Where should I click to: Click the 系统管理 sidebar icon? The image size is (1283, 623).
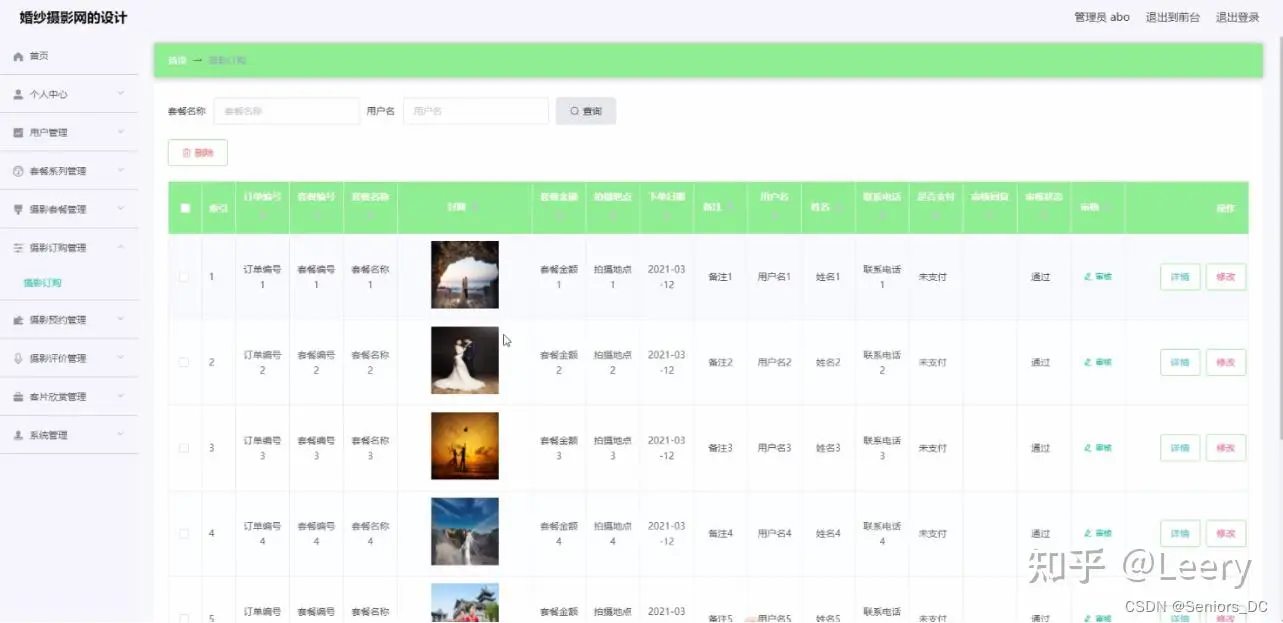(x=18, y=436)
